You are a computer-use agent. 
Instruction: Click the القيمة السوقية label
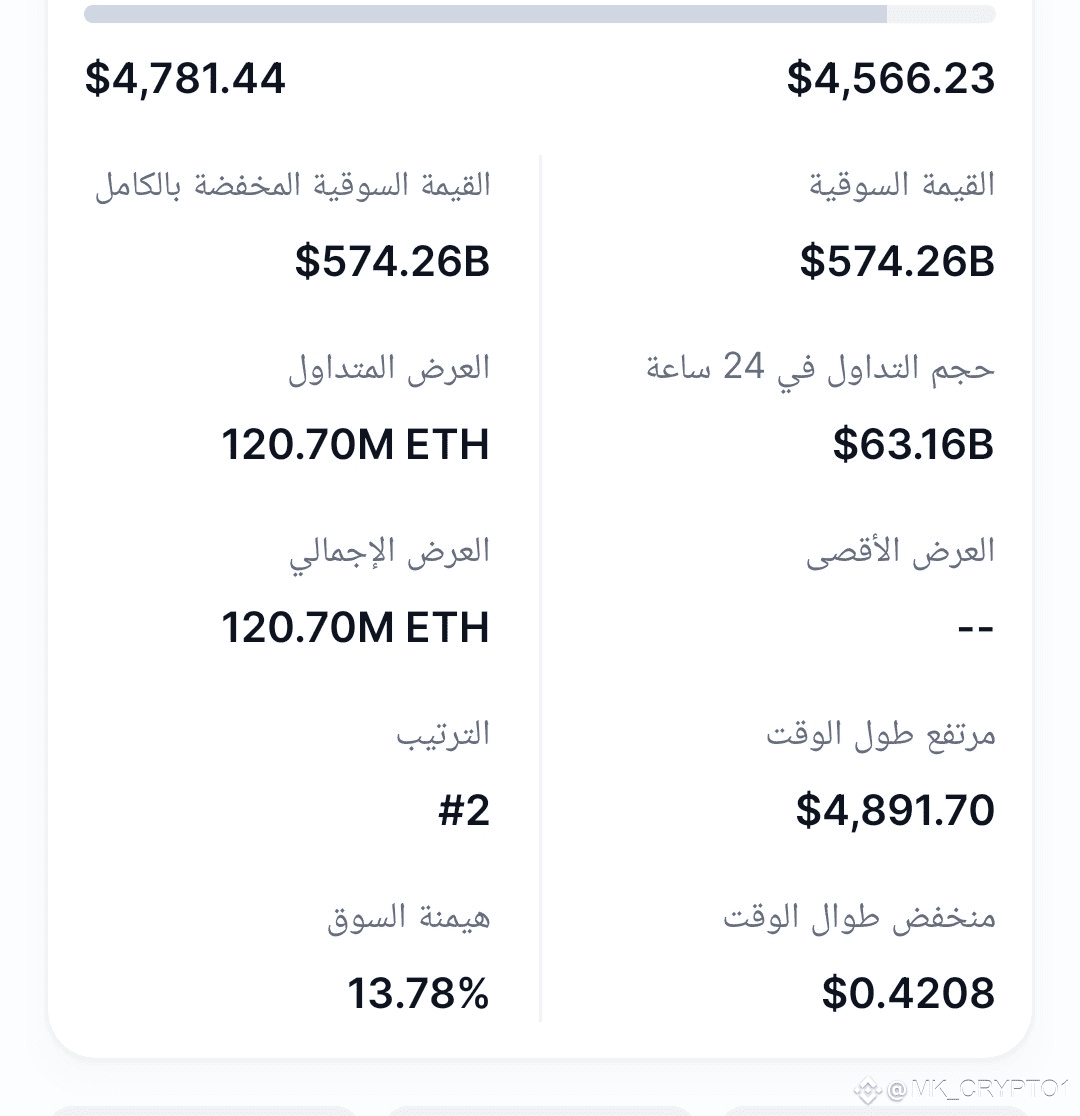(901, 185)
